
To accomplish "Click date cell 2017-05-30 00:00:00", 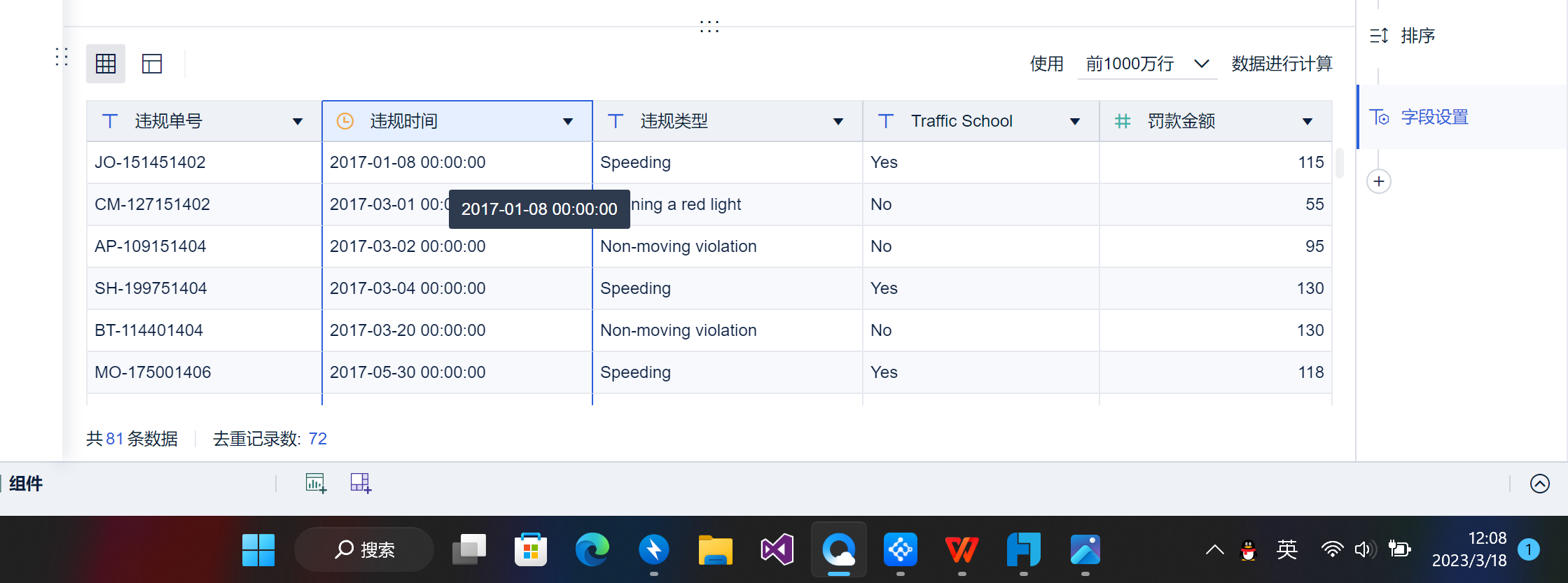I will (x=457, y=372).
